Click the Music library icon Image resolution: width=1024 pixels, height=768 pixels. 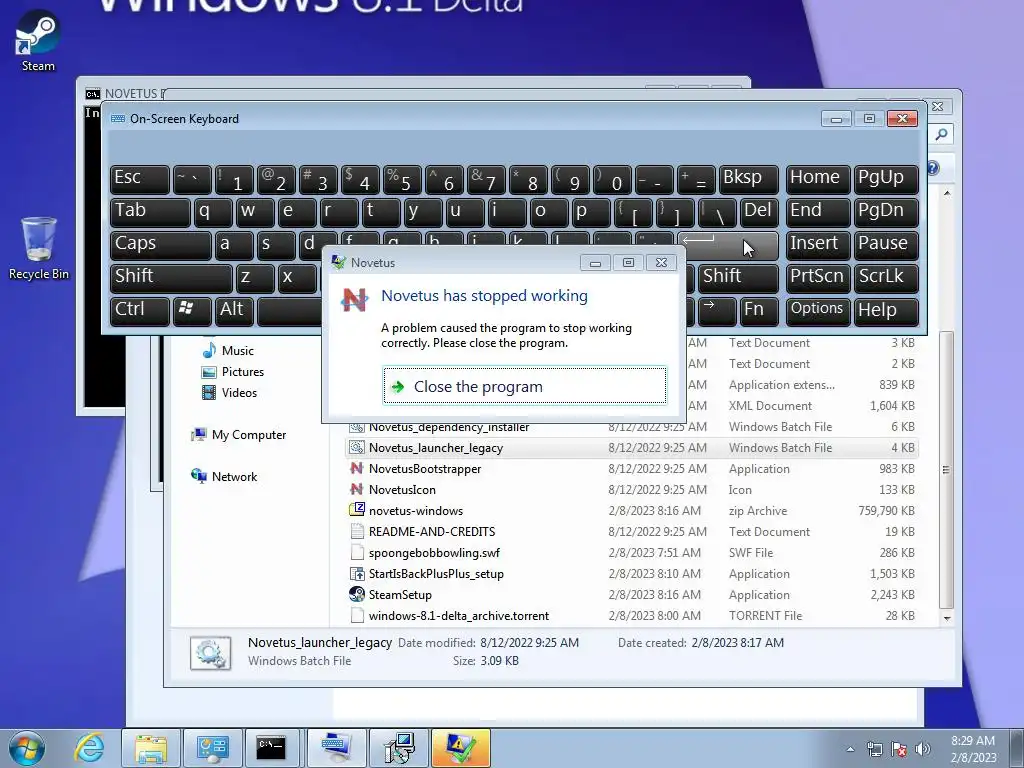pos(209,350)
